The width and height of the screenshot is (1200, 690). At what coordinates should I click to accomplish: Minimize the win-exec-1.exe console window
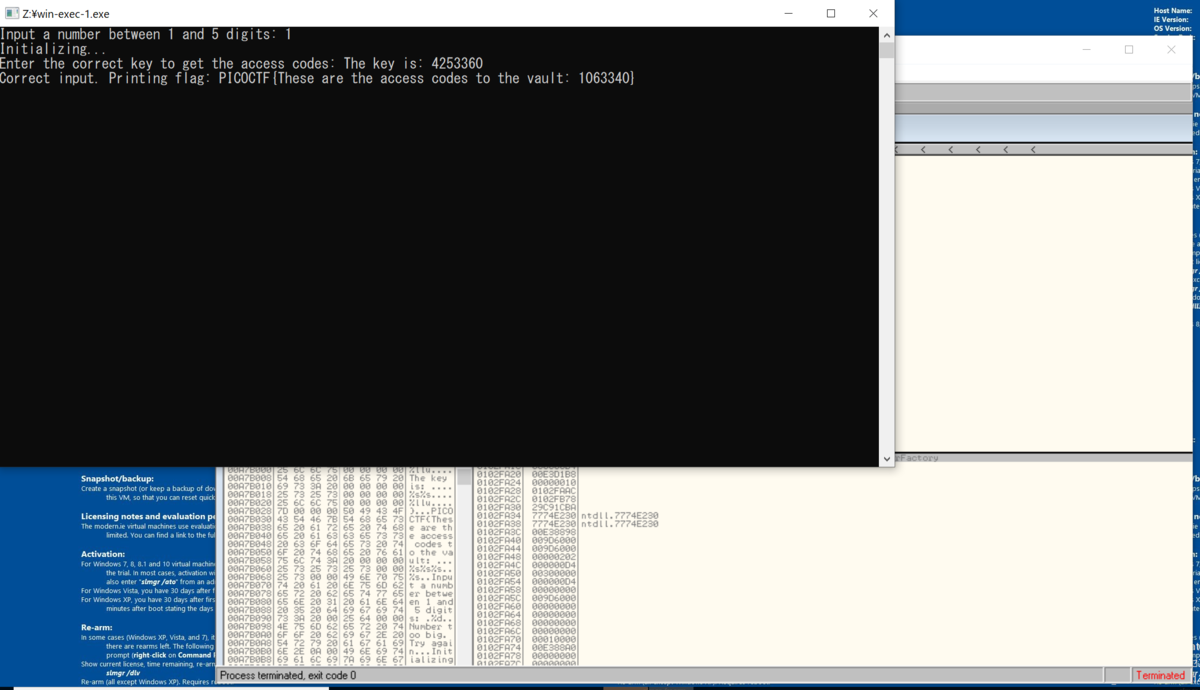pos(788,14)
